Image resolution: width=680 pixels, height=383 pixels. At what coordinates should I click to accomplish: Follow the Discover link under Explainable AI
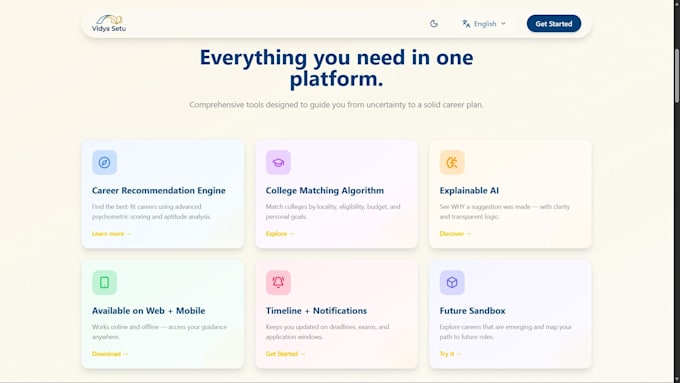455,234
